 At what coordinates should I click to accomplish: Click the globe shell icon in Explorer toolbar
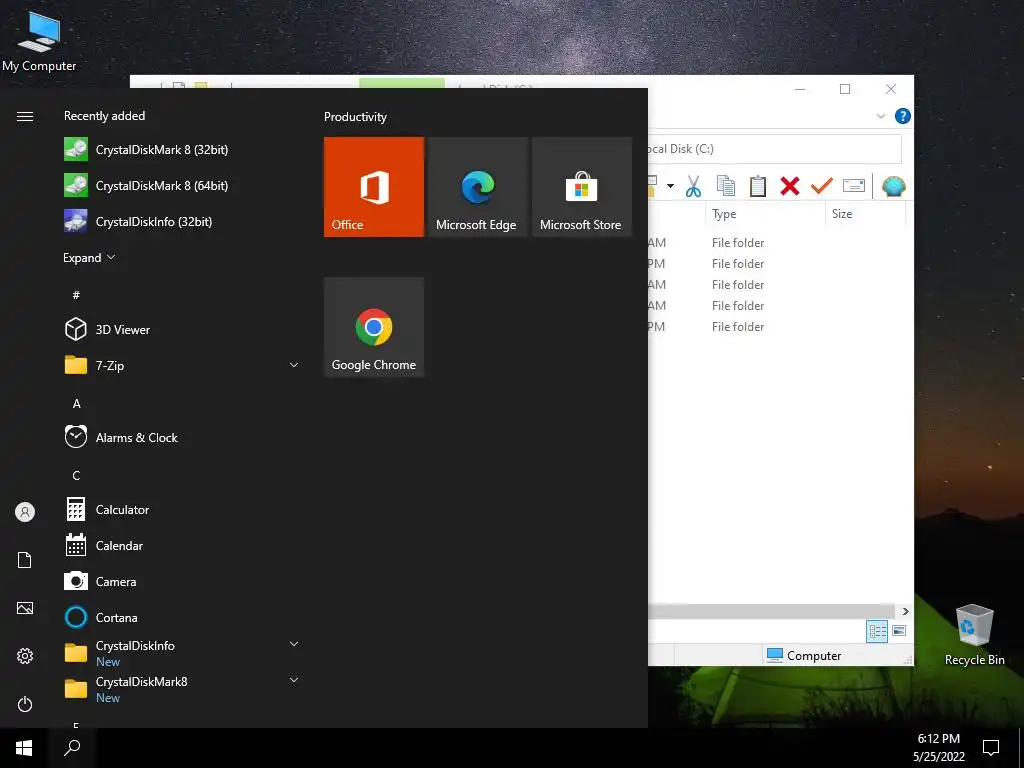[x=893, y=186]
